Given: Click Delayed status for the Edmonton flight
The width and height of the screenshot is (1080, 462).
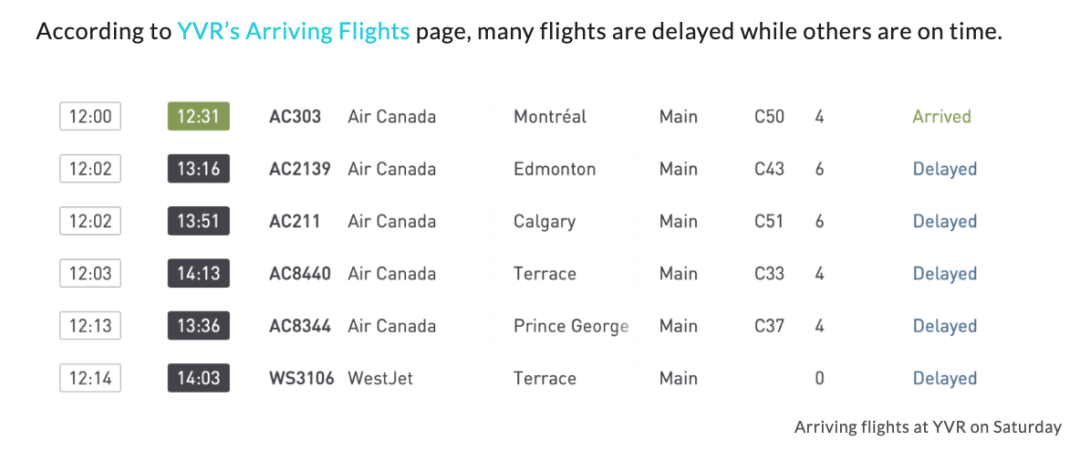Looking at the screenshot, I should point(944,169).
